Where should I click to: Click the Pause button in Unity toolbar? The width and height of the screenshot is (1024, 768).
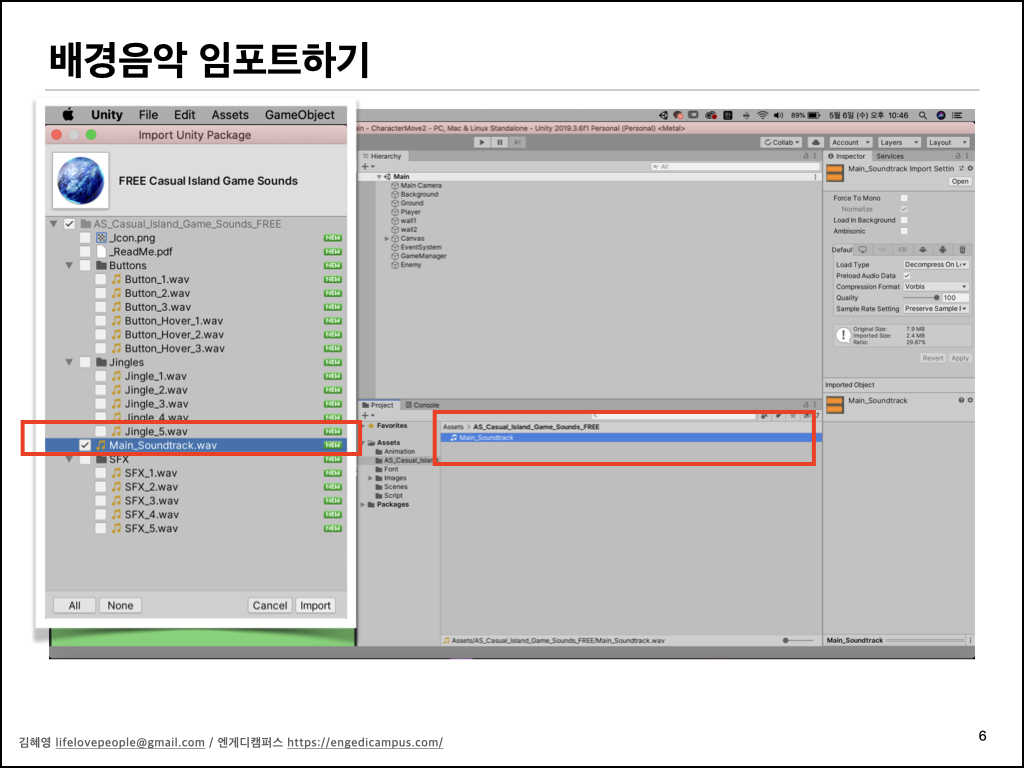[x=500, y=142]
